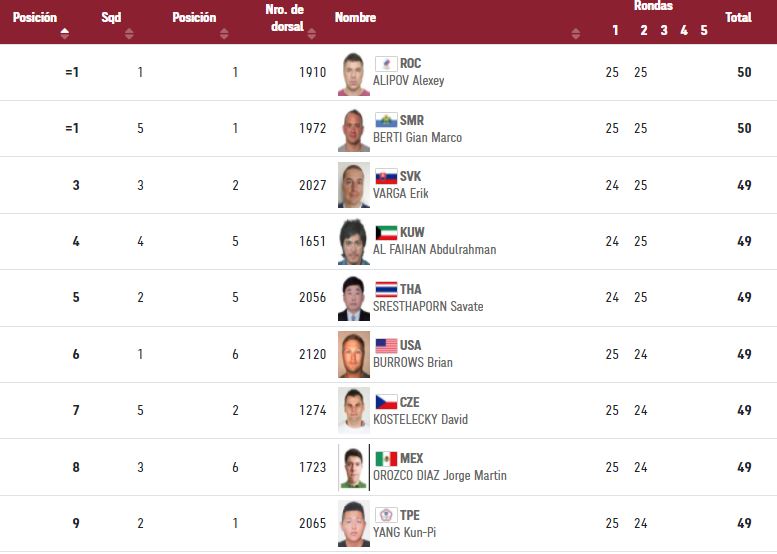Click VARGA Erik athlete photo

click(353, 185)
